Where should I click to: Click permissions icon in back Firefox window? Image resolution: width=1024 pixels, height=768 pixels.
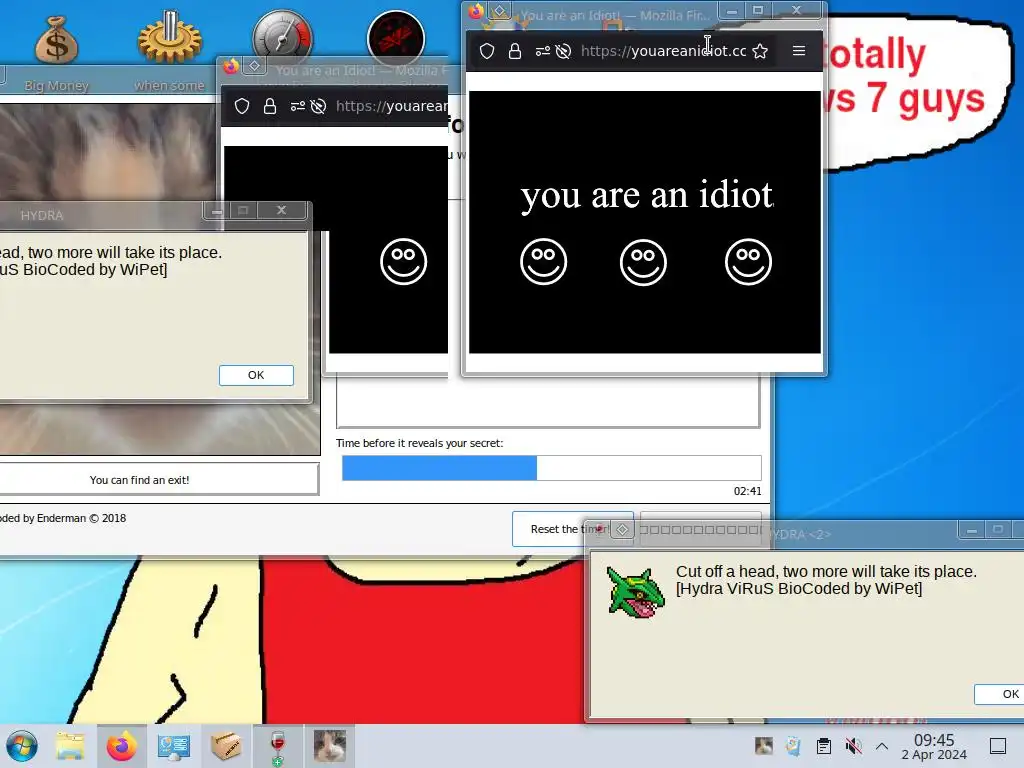click(297, 106)
